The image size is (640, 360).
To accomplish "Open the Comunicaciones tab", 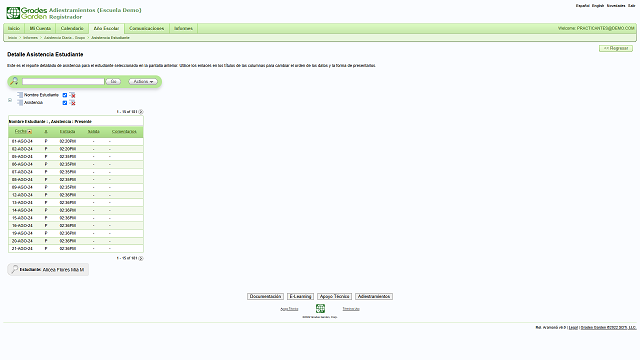I will (x=147, y=28).
